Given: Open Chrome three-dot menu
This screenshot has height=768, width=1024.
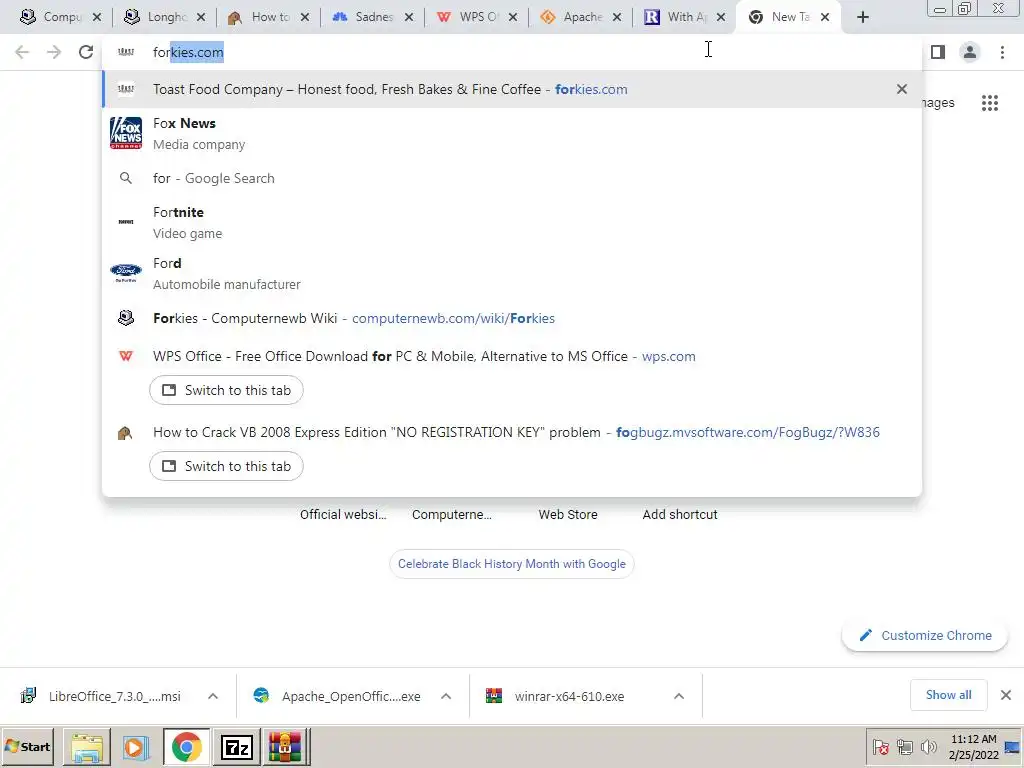Looking at the screenshot, I should point(1002,52).
